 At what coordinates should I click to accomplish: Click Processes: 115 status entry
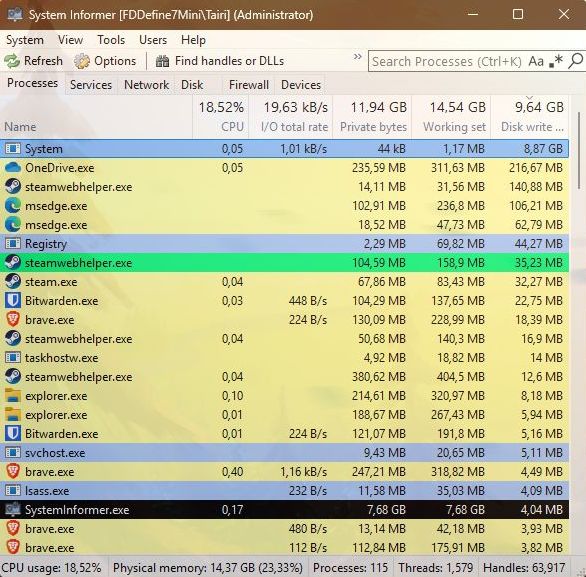click(x=351, y=568)
